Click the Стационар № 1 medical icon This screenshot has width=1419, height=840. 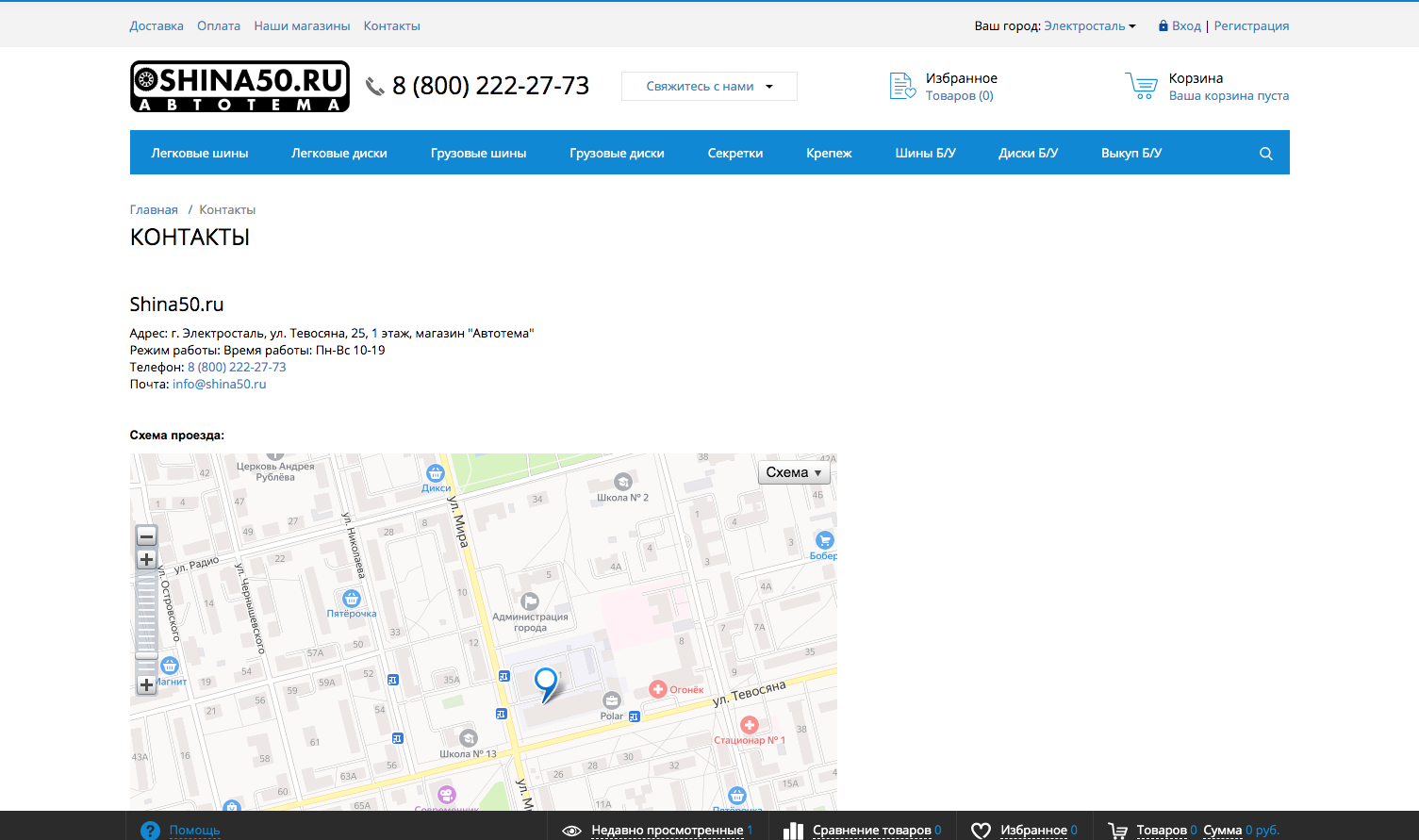tap(750, 725)
